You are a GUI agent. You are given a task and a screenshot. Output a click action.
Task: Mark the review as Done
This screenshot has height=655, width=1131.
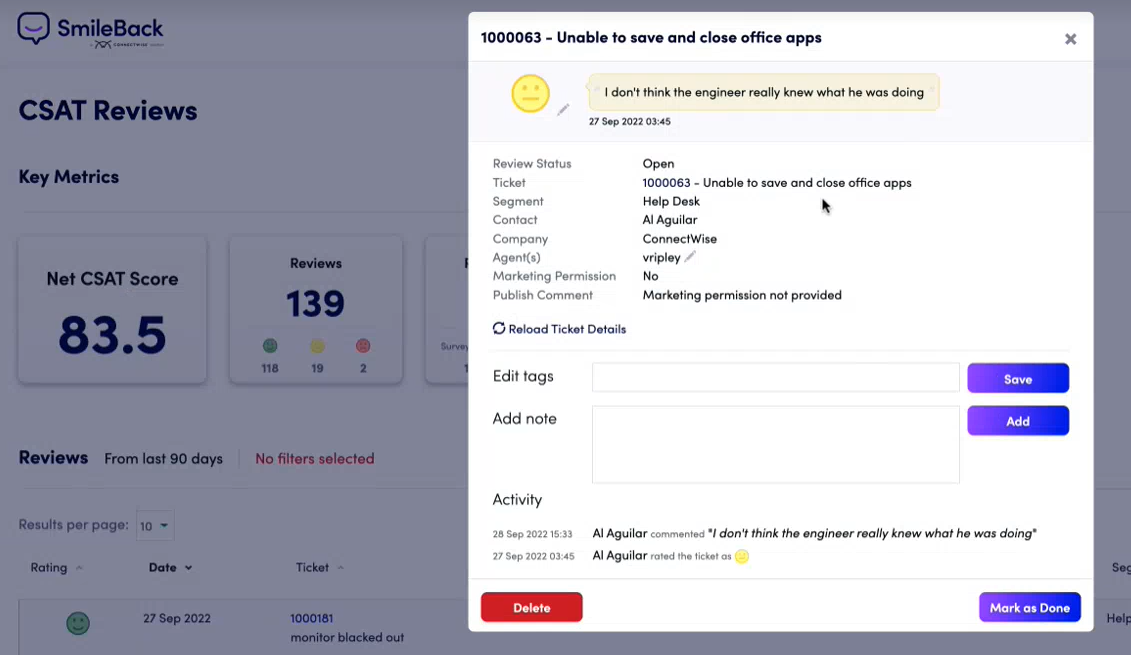click(1029, 607)
